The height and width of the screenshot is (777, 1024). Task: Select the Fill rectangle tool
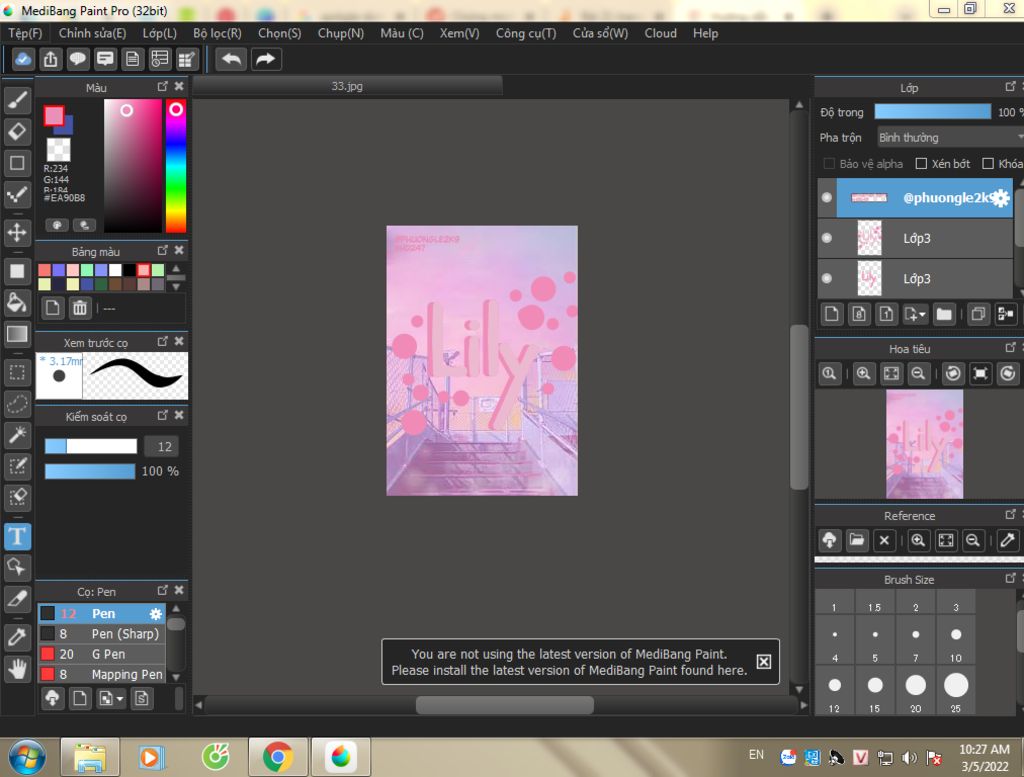pyautogui.click(x=18, y=271)
